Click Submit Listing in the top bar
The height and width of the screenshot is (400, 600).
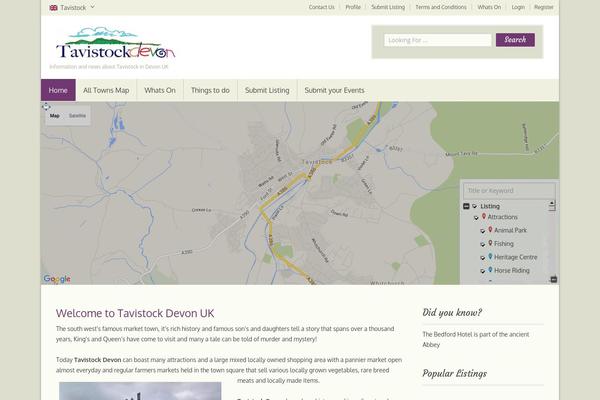388,7
